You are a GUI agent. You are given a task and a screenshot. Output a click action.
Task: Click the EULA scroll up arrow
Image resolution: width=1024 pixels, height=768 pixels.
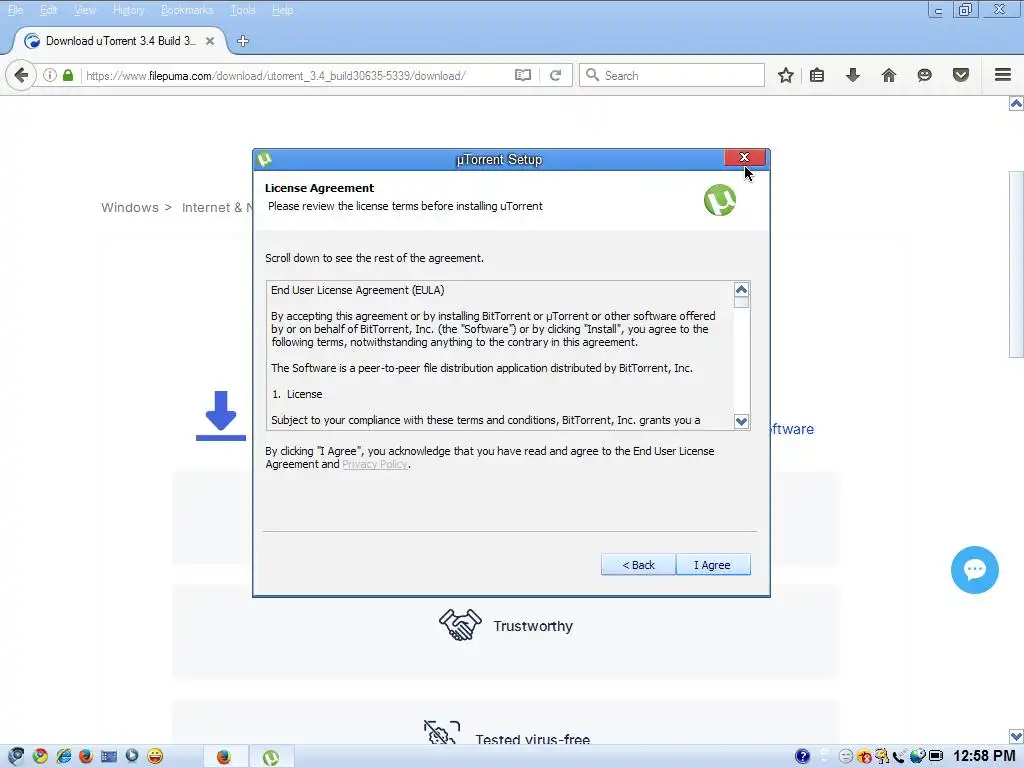(741, 289)
